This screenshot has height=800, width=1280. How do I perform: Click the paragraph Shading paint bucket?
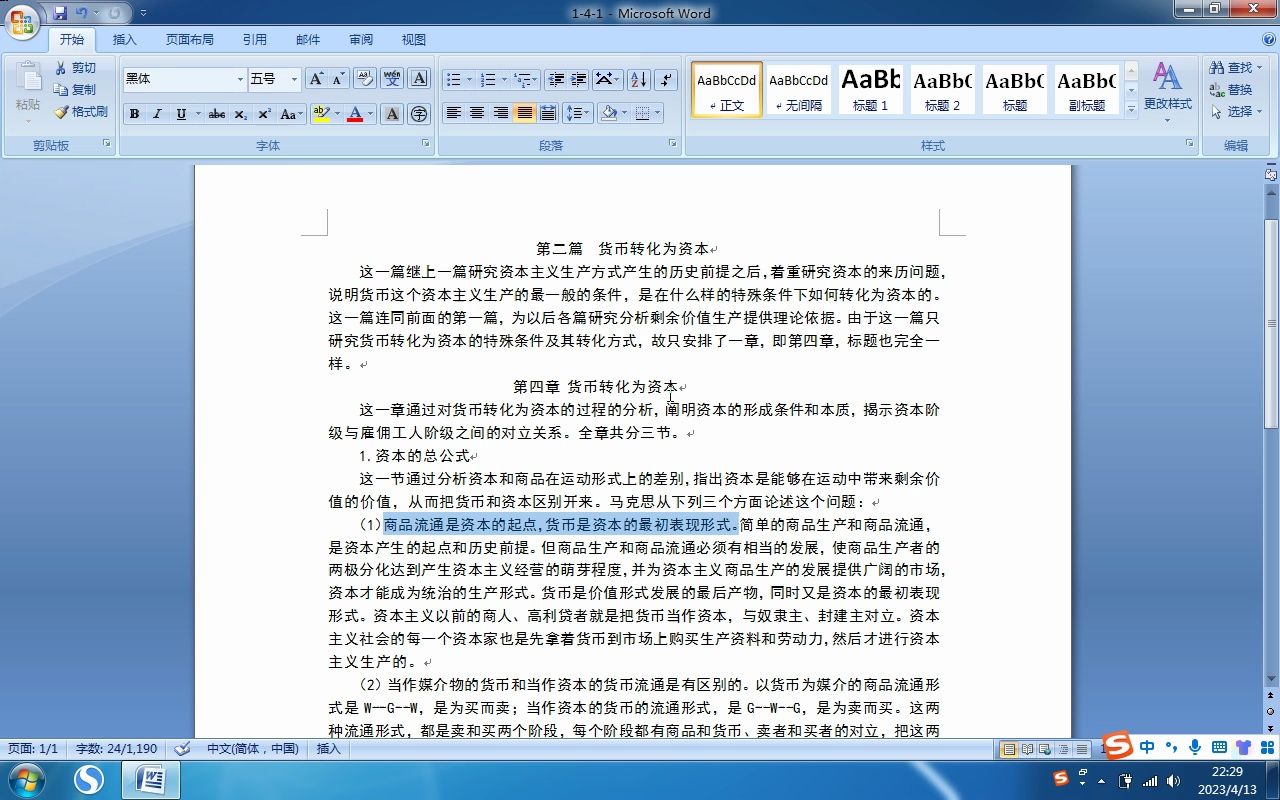(x=608, y=113)
